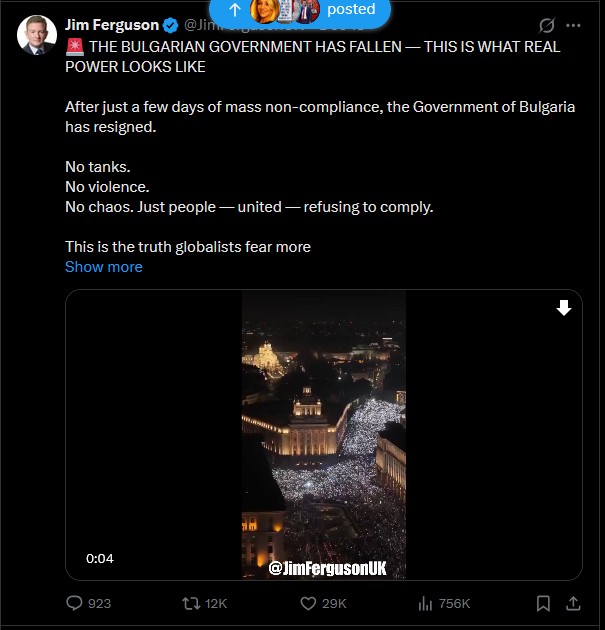This screenshot has width=605, height=630.
Task: Click the @JimFergusonUK watermark on video
Action: pos(327,568)
